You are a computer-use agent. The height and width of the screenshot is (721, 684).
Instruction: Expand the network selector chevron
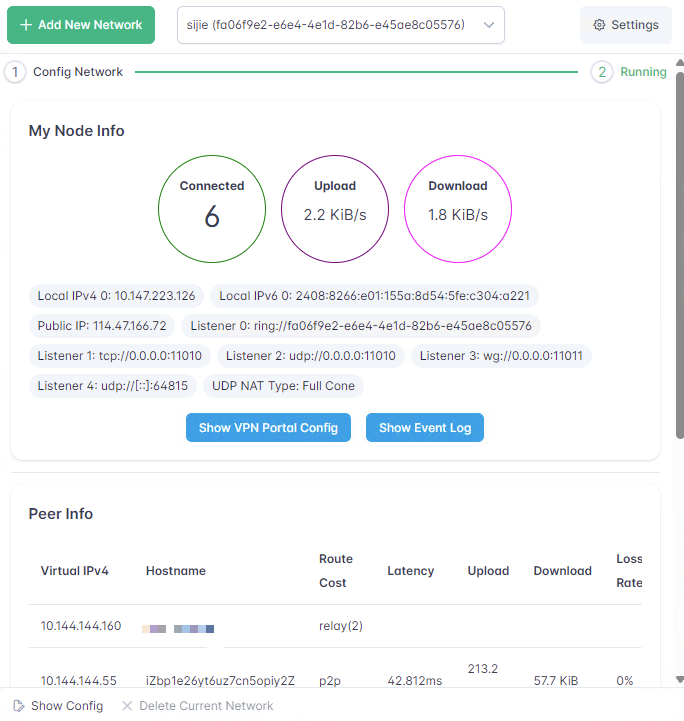[489, 25]
